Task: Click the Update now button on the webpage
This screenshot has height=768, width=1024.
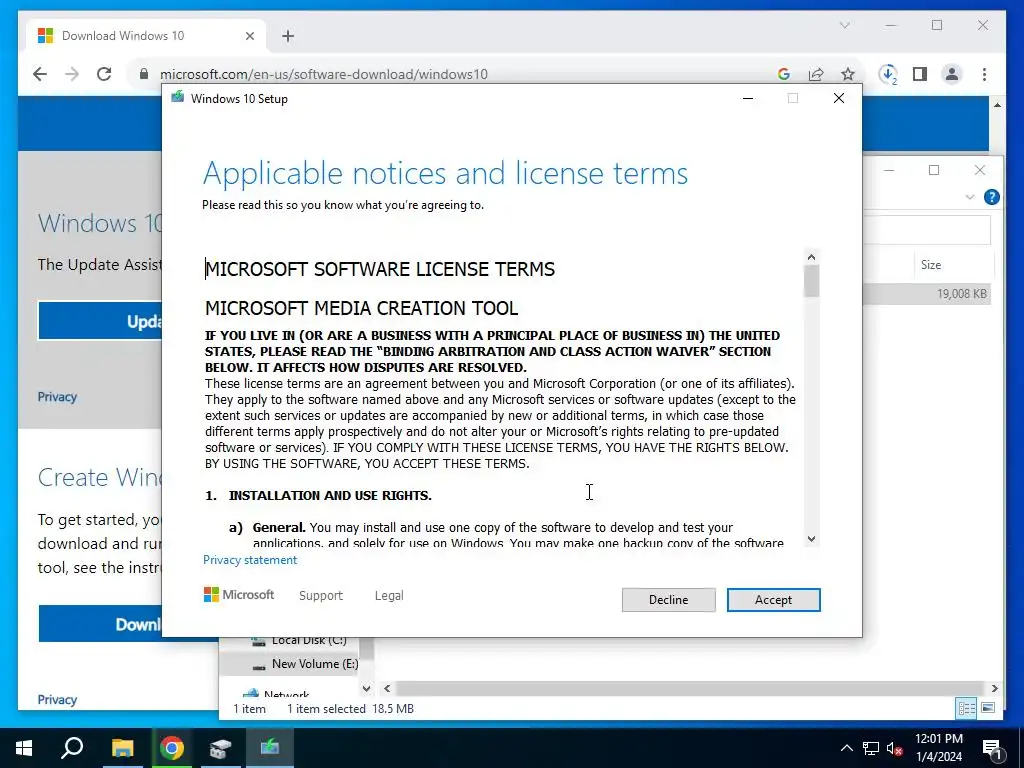Action: click(x=100, y=321)
